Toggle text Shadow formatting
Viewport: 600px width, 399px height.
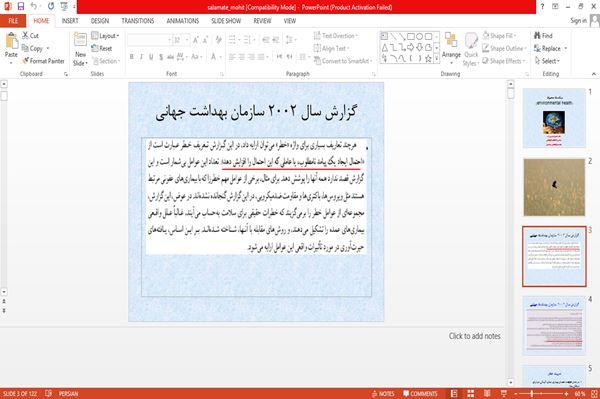[x=161, y=57]
